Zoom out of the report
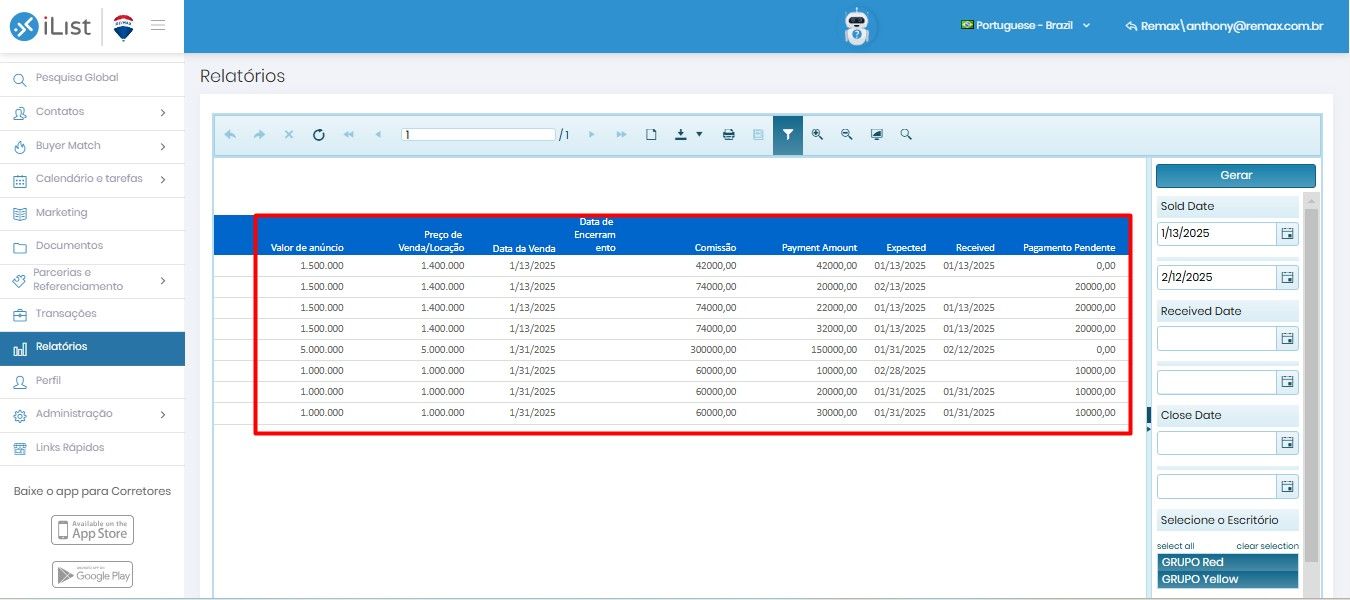1350x600 pixels. pos(847,135)
